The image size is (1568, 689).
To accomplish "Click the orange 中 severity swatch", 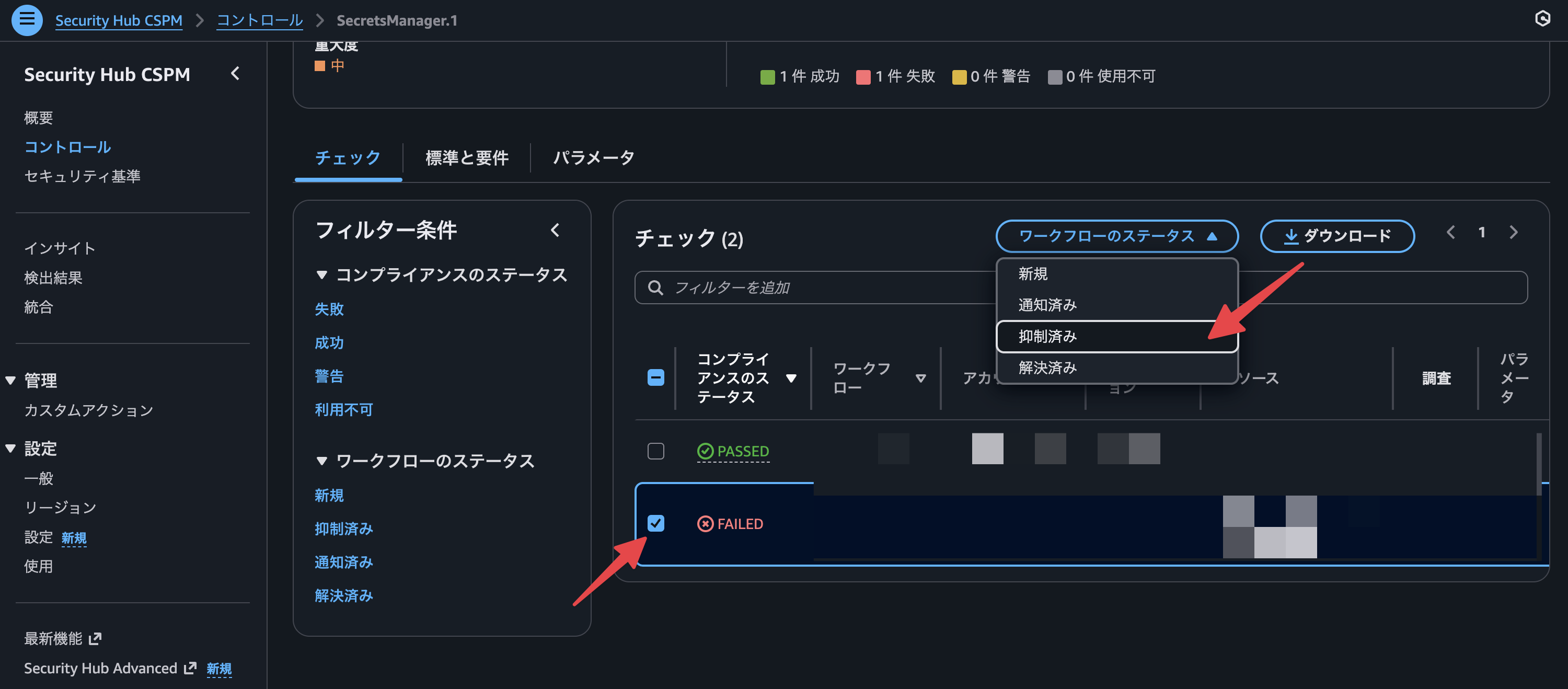I will coord(319,65).
